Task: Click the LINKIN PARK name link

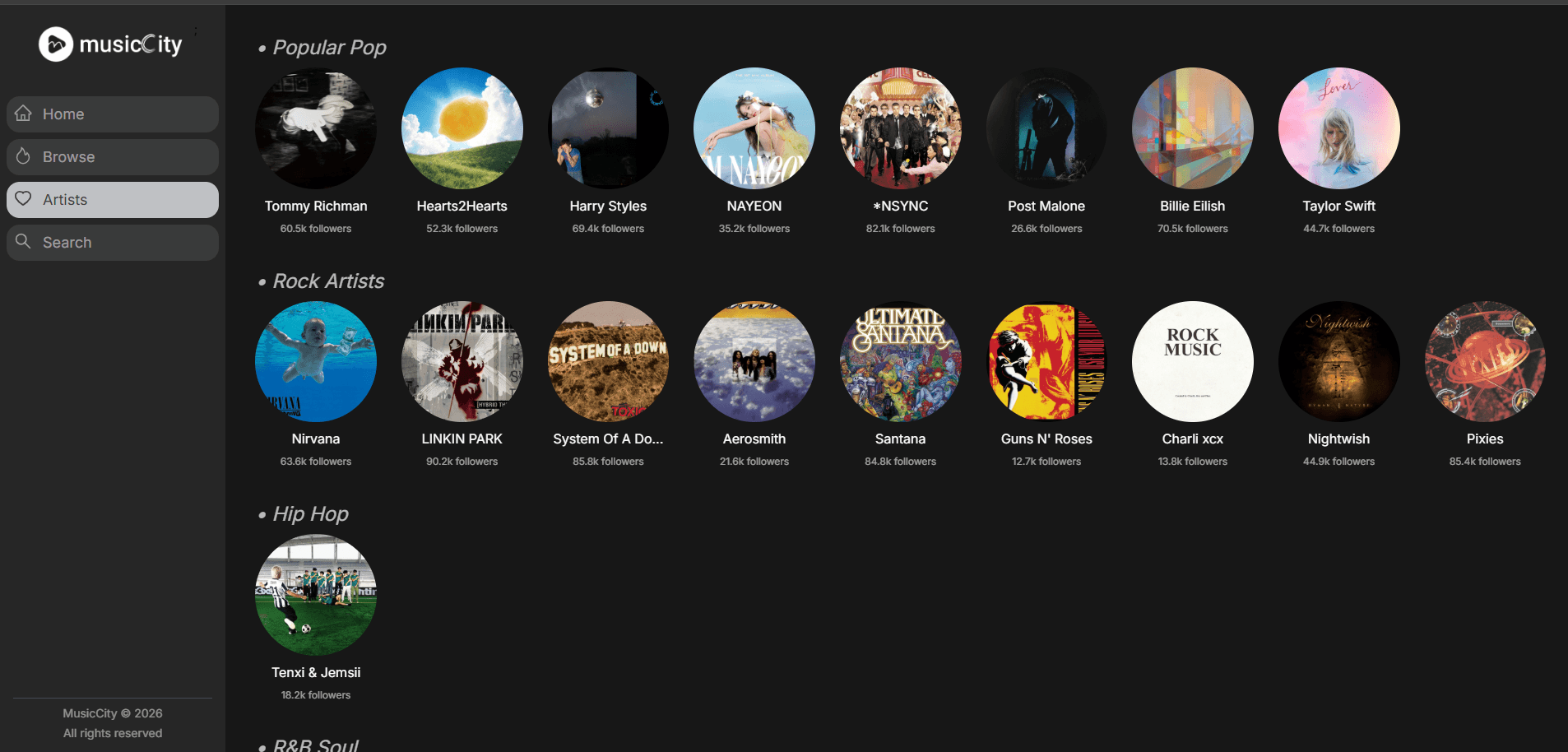Action: pos(462,439)
